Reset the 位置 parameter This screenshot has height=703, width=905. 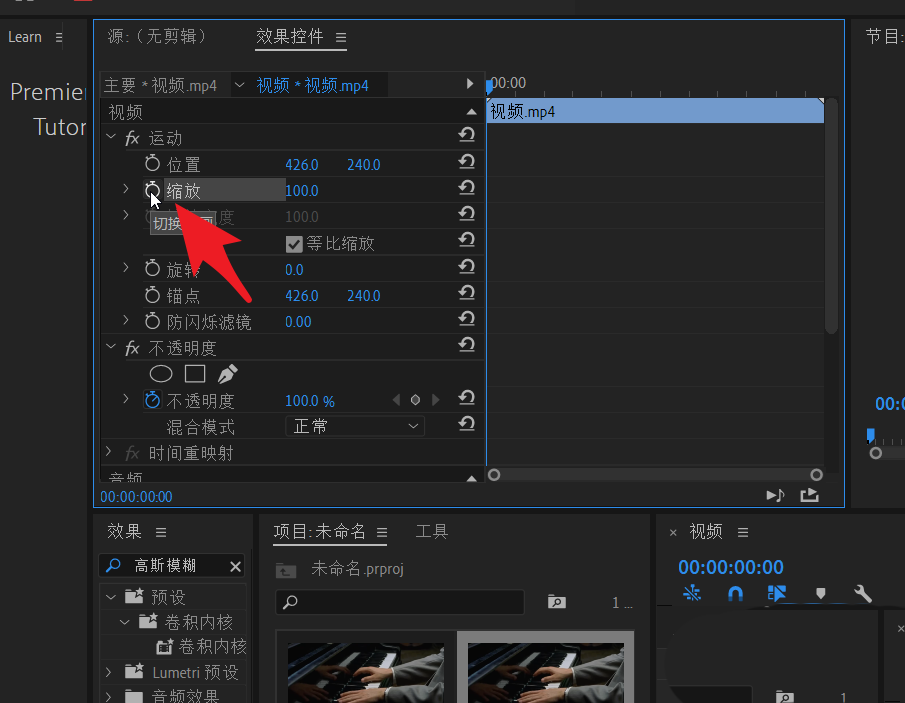pos(466,162)
